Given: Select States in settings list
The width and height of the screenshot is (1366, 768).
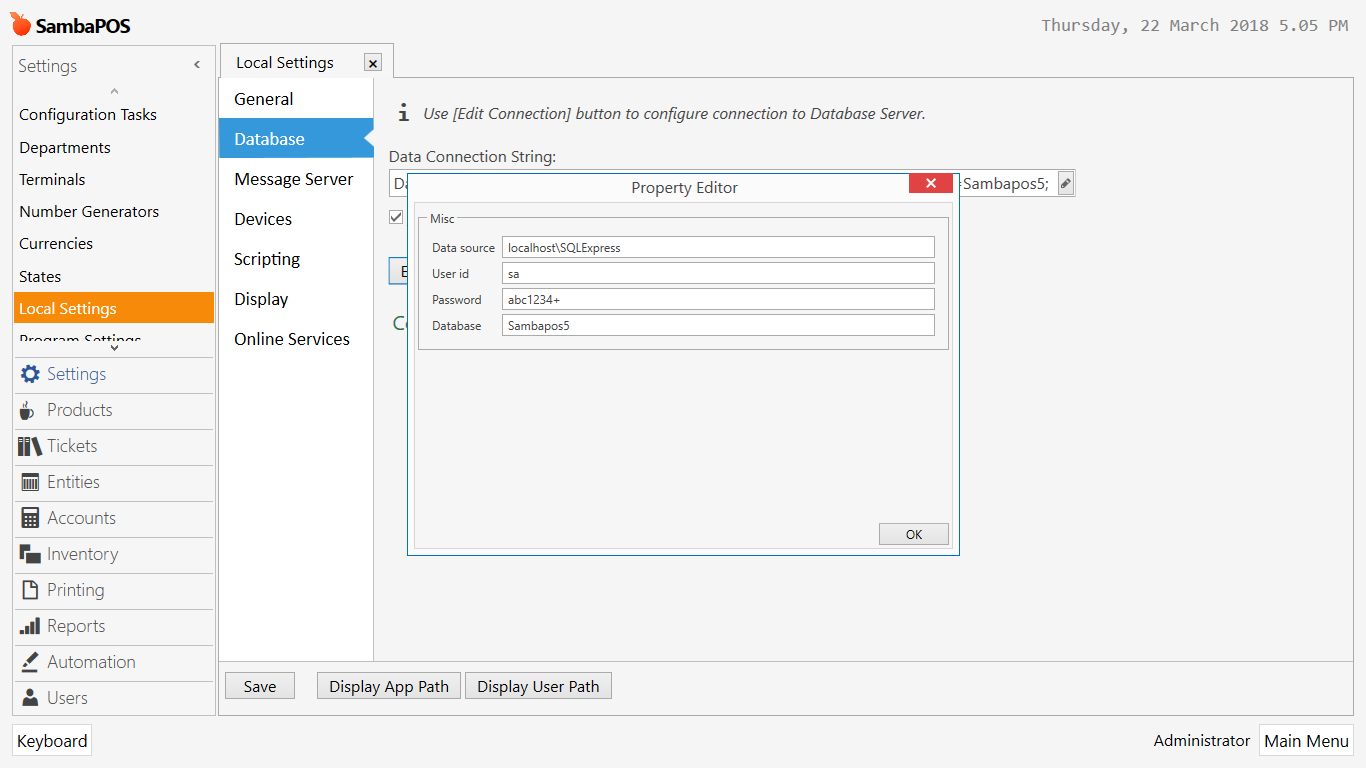Looking at the screenshot, I should (114, 276).
